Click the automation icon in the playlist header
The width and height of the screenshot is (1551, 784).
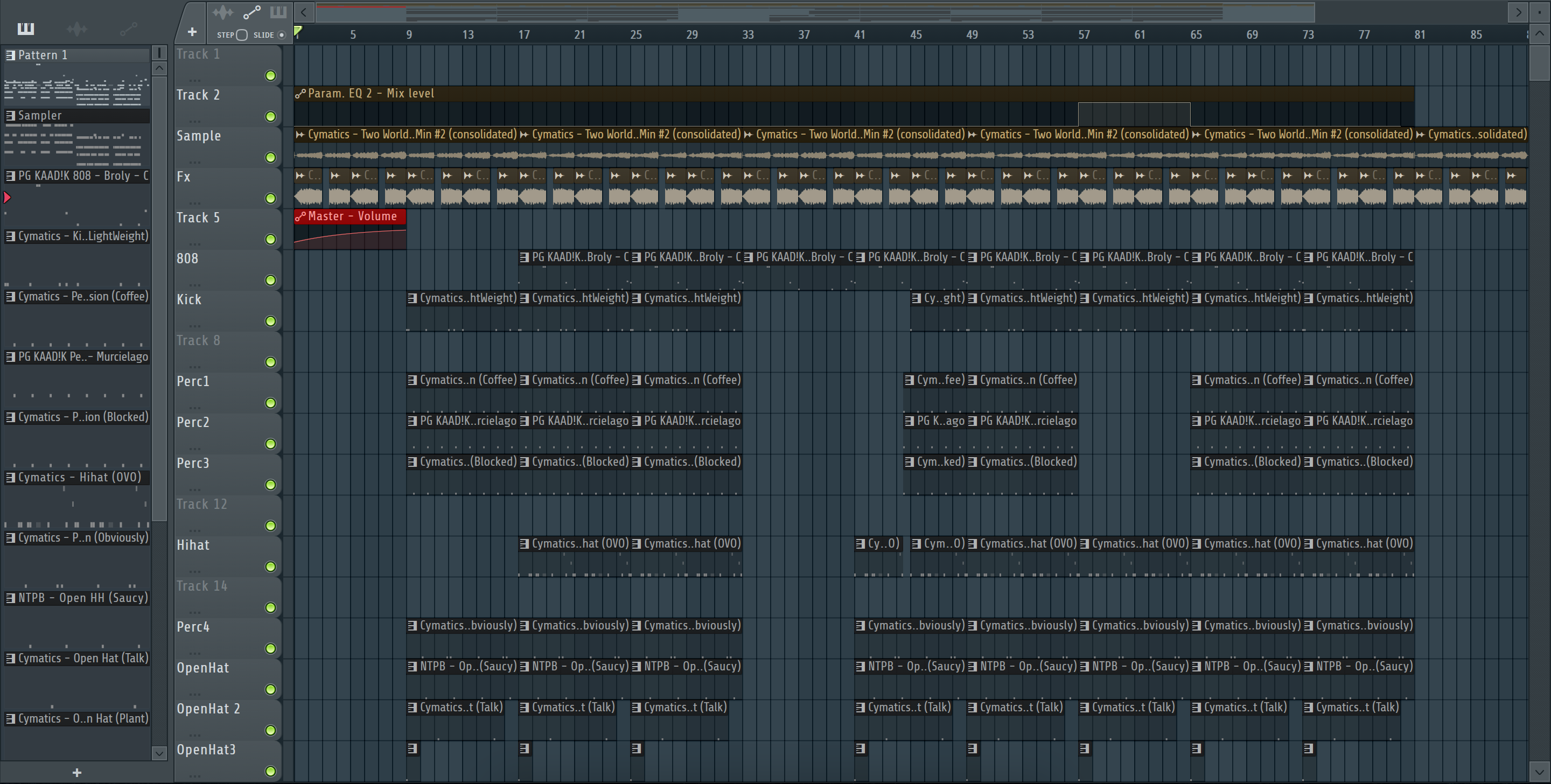click(251, 12)
